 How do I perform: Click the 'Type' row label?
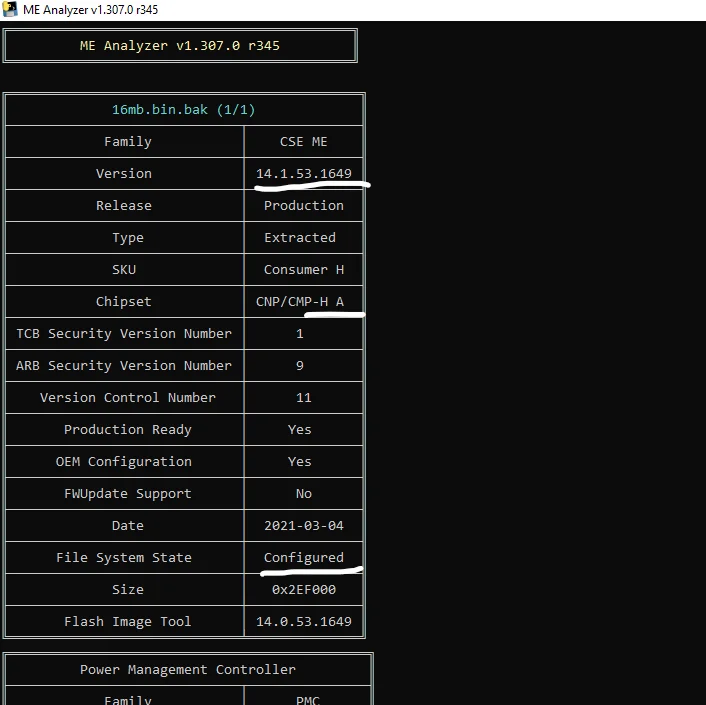128,238
